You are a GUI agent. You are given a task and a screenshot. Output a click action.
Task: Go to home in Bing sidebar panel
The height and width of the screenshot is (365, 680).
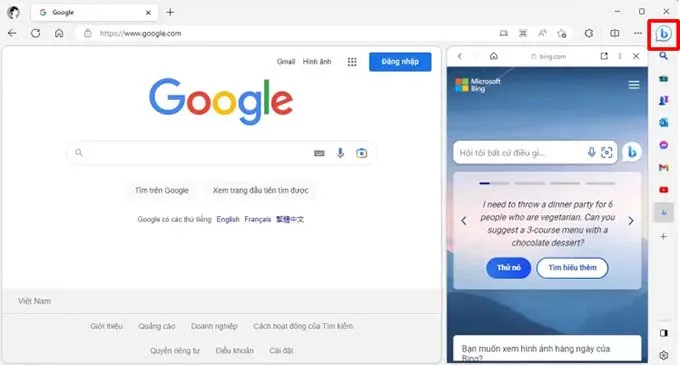[x=494, y=56]
